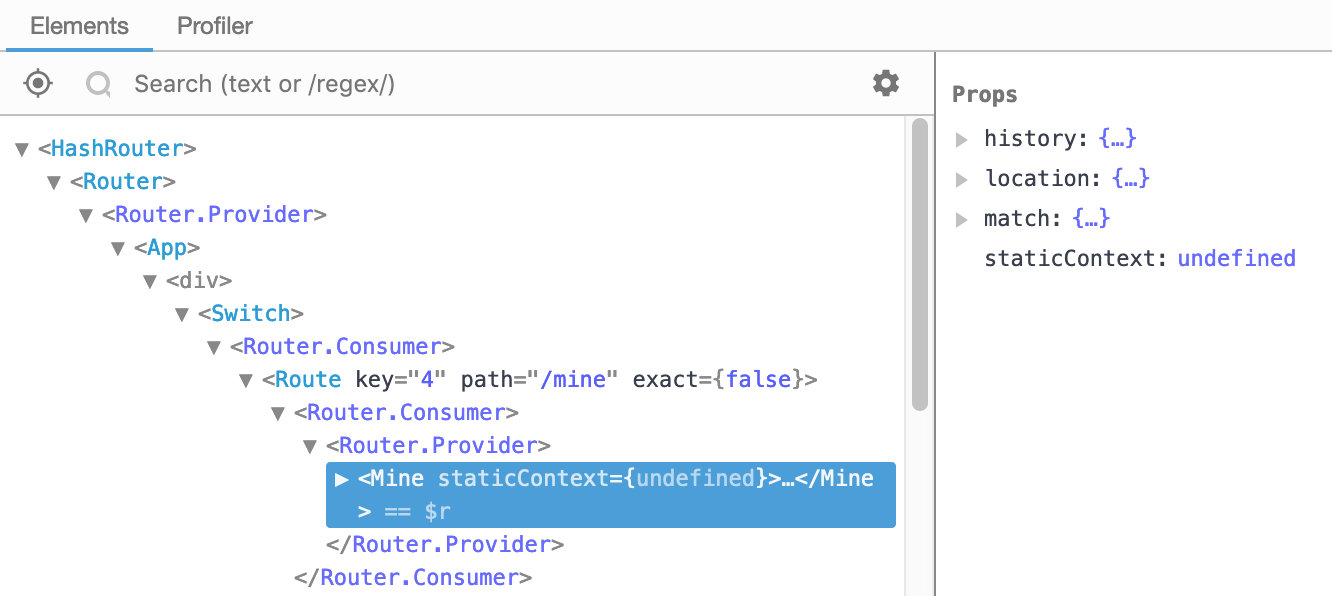This screenshot has height=596, width=1332.
Task: Select the <div> tree row
Action: coord(199,281)
